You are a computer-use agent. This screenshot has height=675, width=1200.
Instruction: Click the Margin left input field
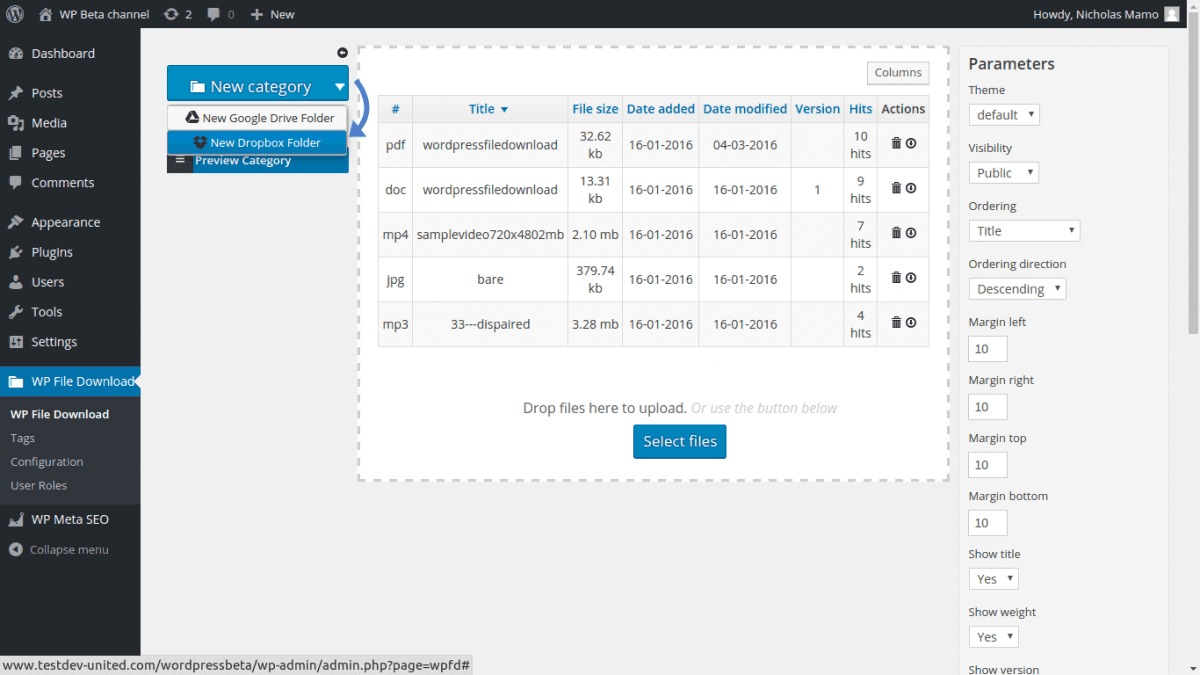(x=987, y=349)
